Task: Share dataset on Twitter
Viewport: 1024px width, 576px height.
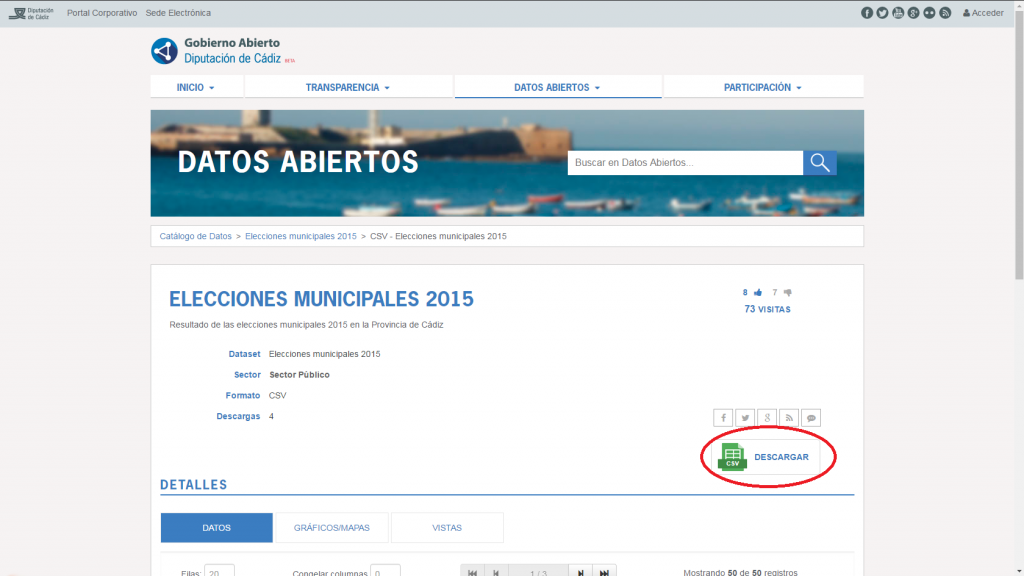Action: point(745,418)
